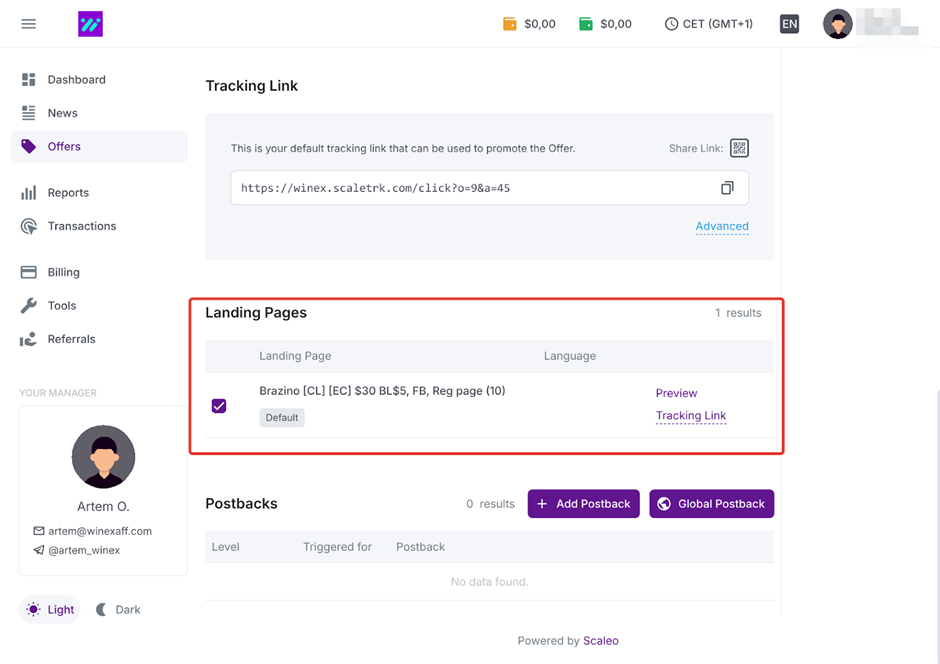Click the Global Postback button

(x=711, y=504)
